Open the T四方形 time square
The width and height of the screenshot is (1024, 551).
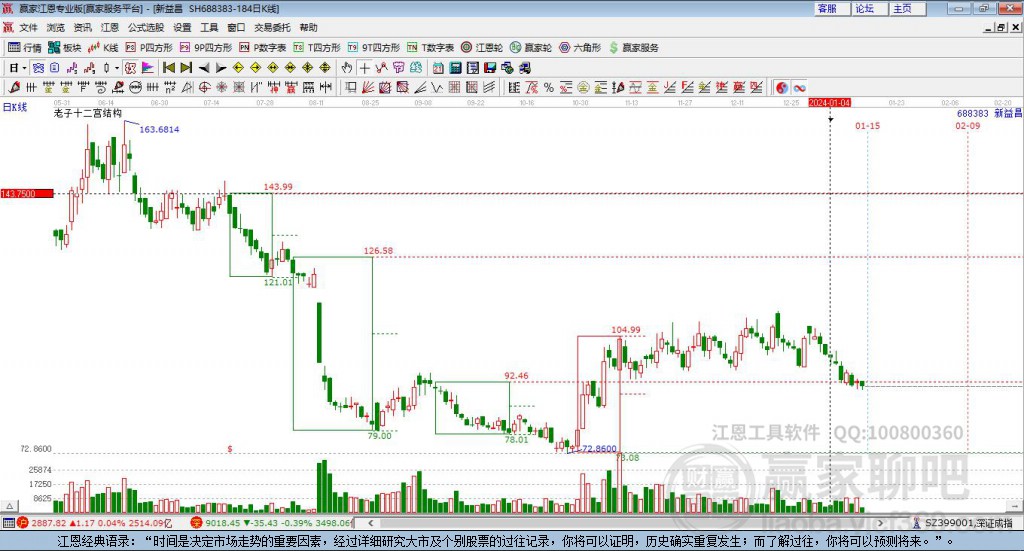(x=317, y=48)
